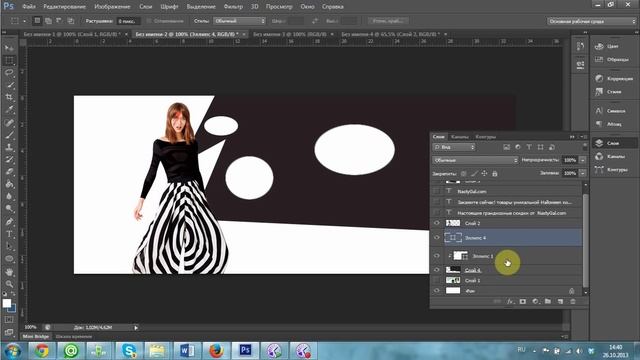
Task: Open Layers panel flyout menu
Action: click(x=584, y=137)
